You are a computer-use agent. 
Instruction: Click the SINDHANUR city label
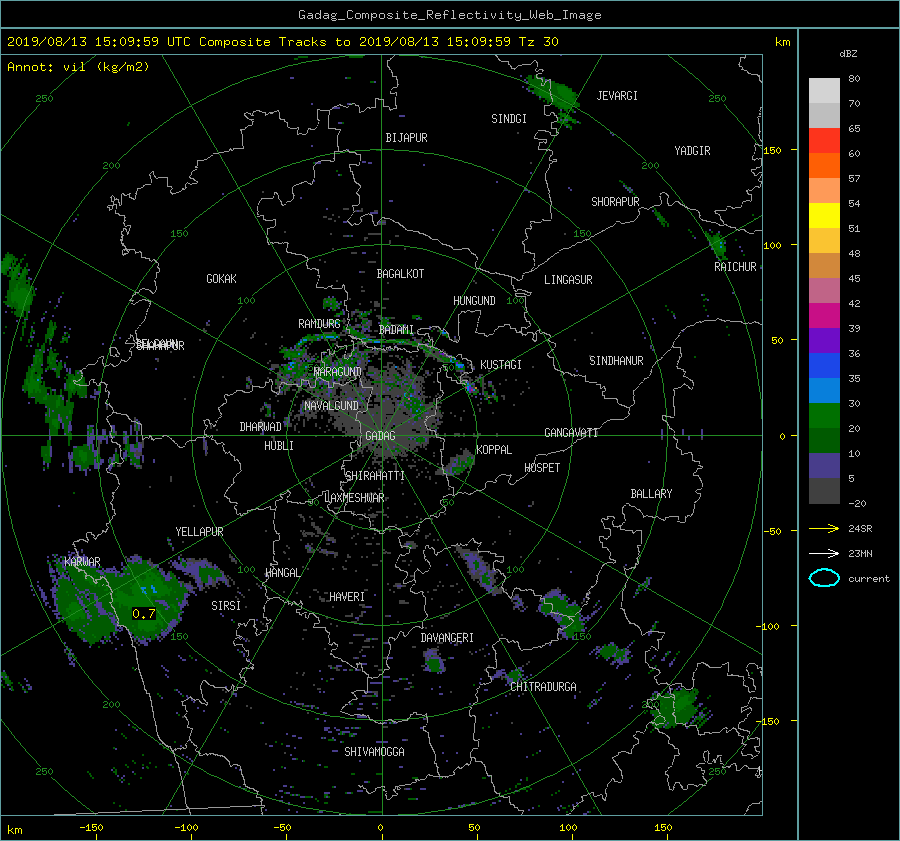click(616, 361)
